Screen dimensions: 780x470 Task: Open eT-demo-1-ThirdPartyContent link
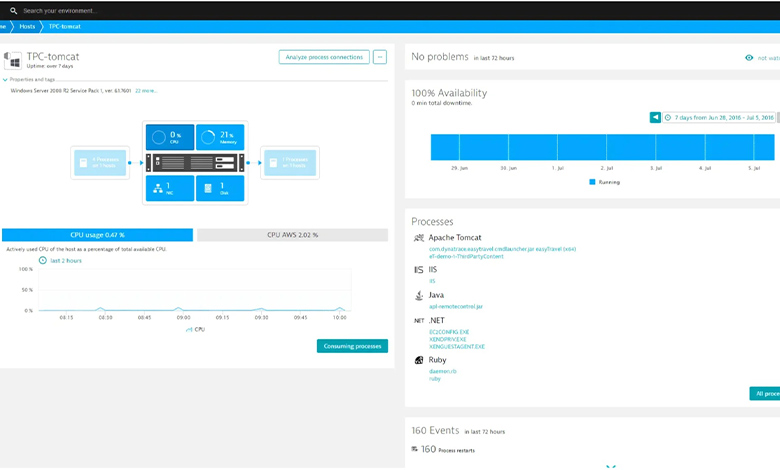tap(466, 257)
